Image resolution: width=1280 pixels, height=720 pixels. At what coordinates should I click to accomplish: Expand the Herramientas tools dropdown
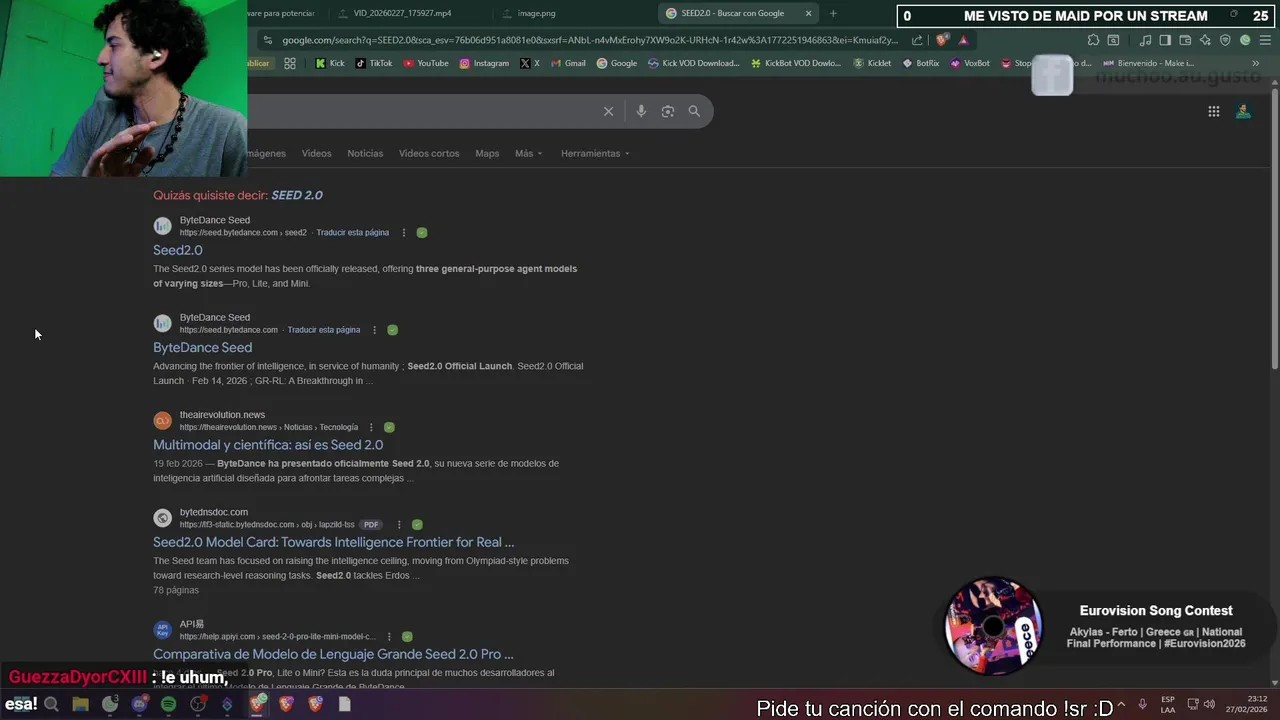click(x=596, y=153)
